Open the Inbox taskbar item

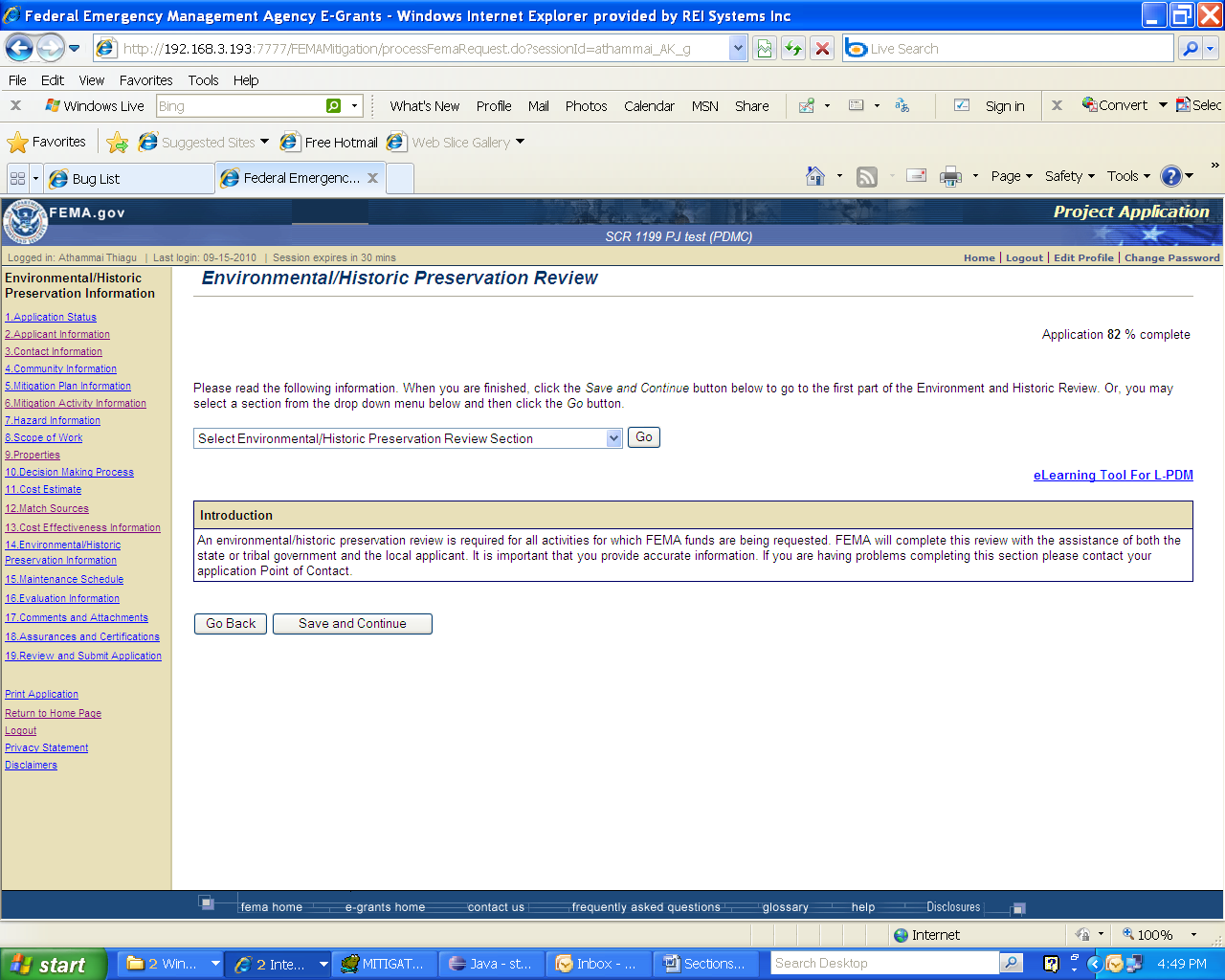(x=598, y=964)
